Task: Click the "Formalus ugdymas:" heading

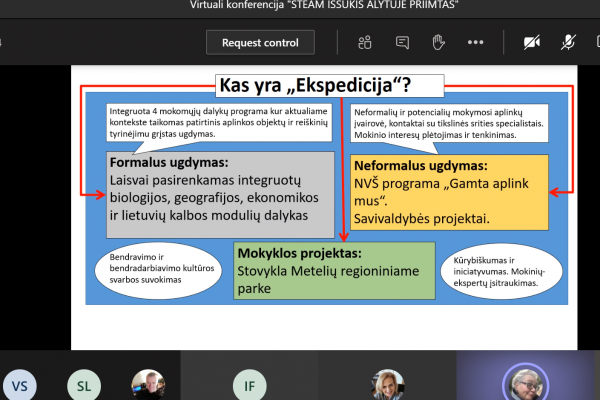Action: pyautogui.click(x=169, y=162)
